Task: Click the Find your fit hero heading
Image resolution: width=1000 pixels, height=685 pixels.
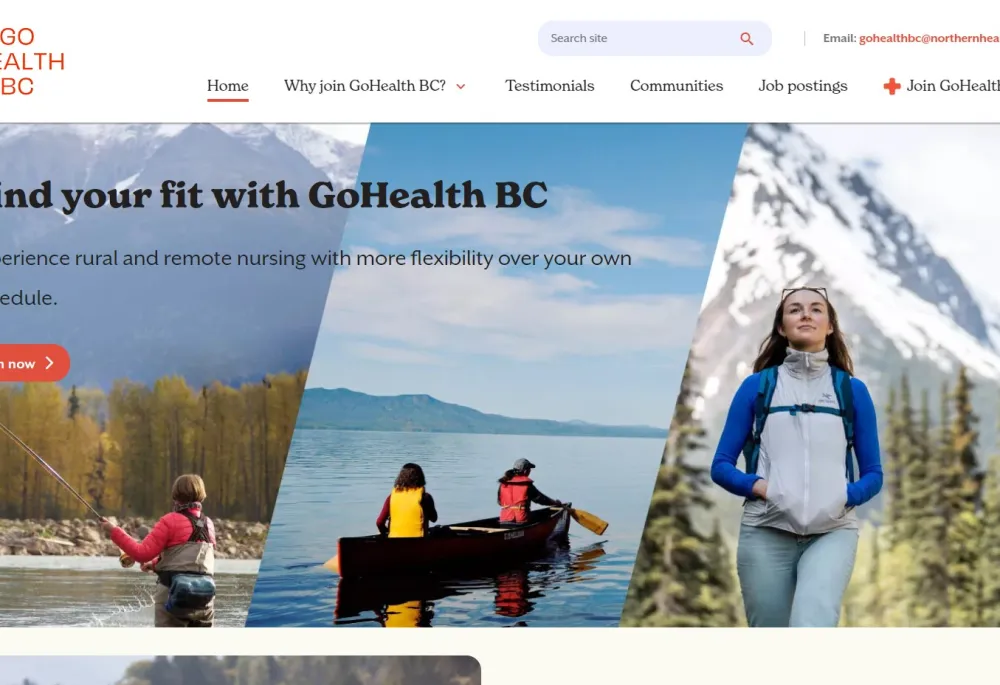Action: coord(273,195)
